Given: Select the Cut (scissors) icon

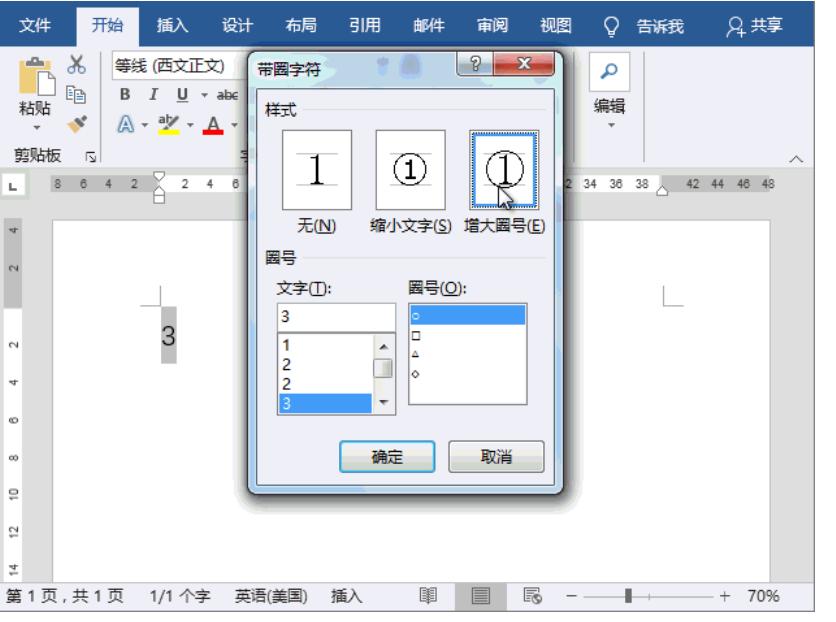Looking at the screenshot, I should [76, 65].
